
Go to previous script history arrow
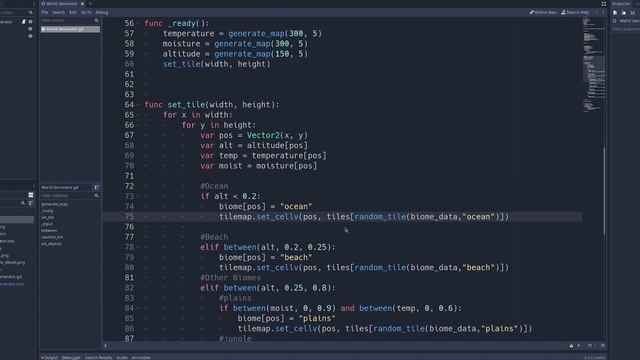(596, 12)
